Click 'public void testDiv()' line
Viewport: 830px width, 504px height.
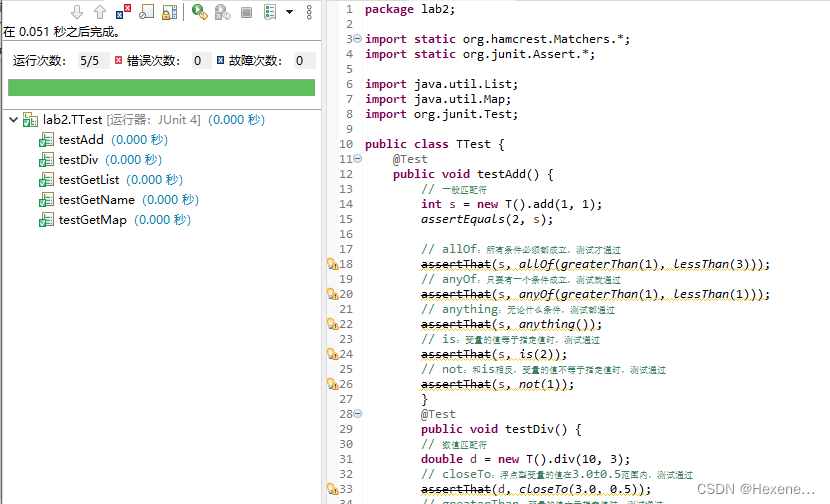point(501,429)
